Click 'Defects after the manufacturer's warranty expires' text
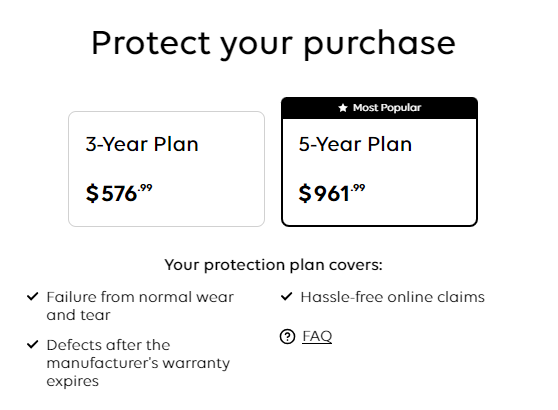 click(x=138, y=363)
